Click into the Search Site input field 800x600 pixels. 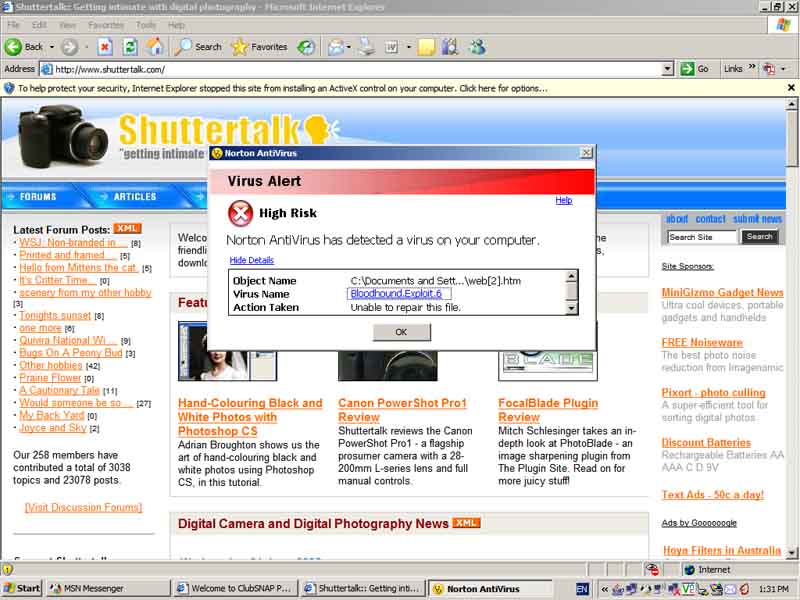coord(702,237)
